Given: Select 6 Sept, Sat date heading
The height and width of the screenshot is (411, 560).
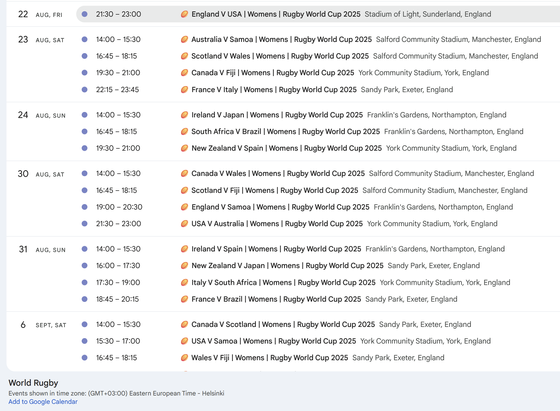Looking at the screenshot, I should 43,325.
